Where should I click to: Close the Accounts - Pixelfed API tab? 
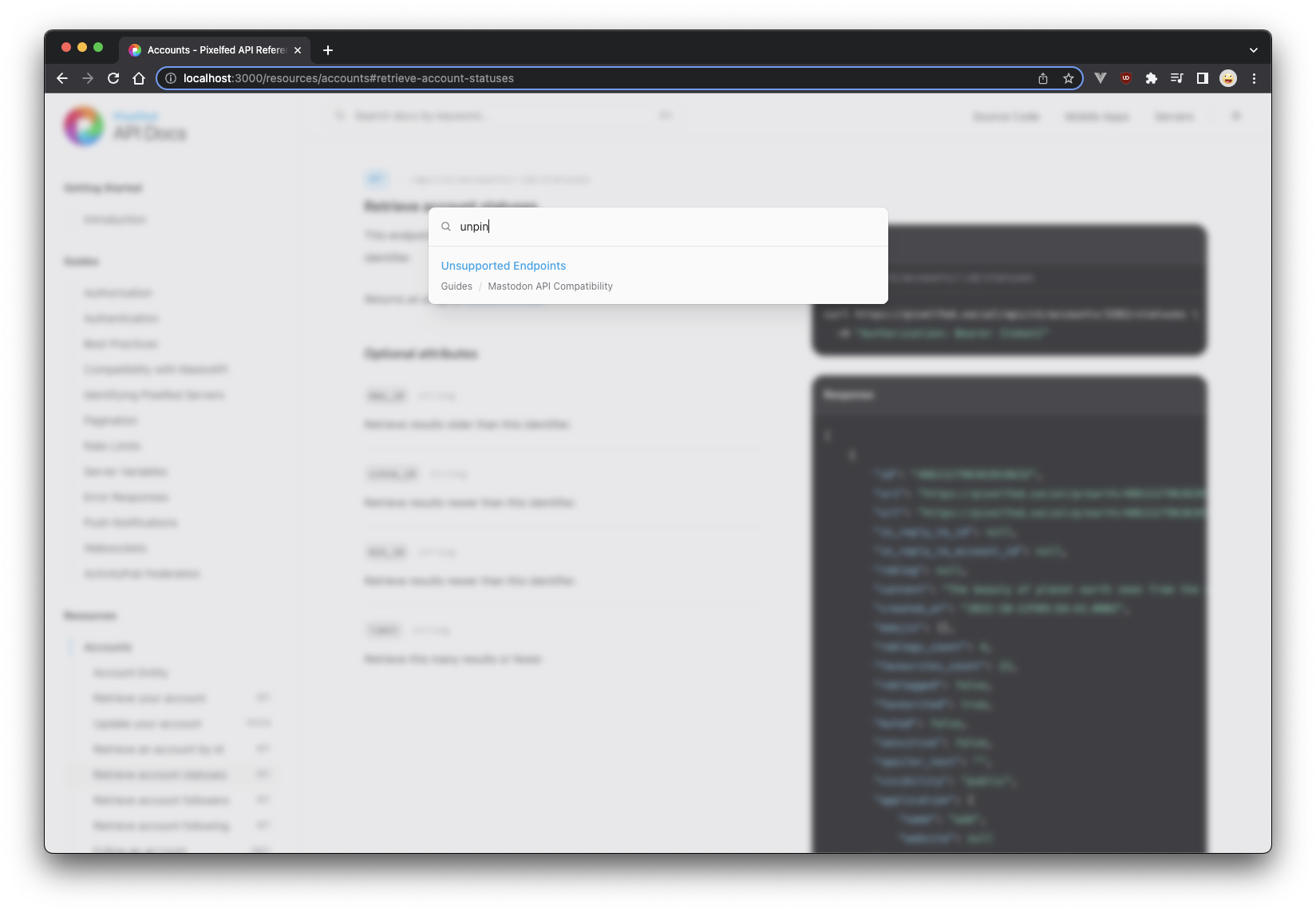click(x=298, y=50)
